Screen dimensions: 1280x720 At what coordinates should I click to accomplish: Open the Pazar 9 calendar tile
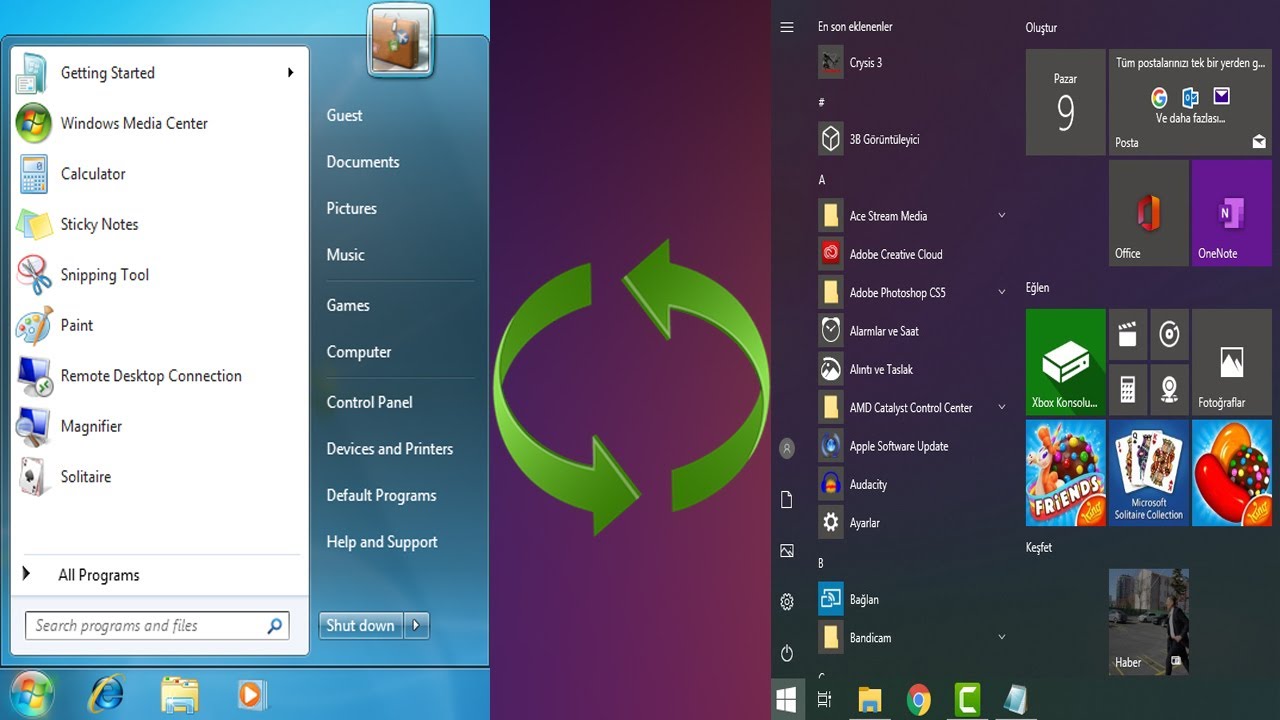pyautogui.click(x=1066, y=102)
